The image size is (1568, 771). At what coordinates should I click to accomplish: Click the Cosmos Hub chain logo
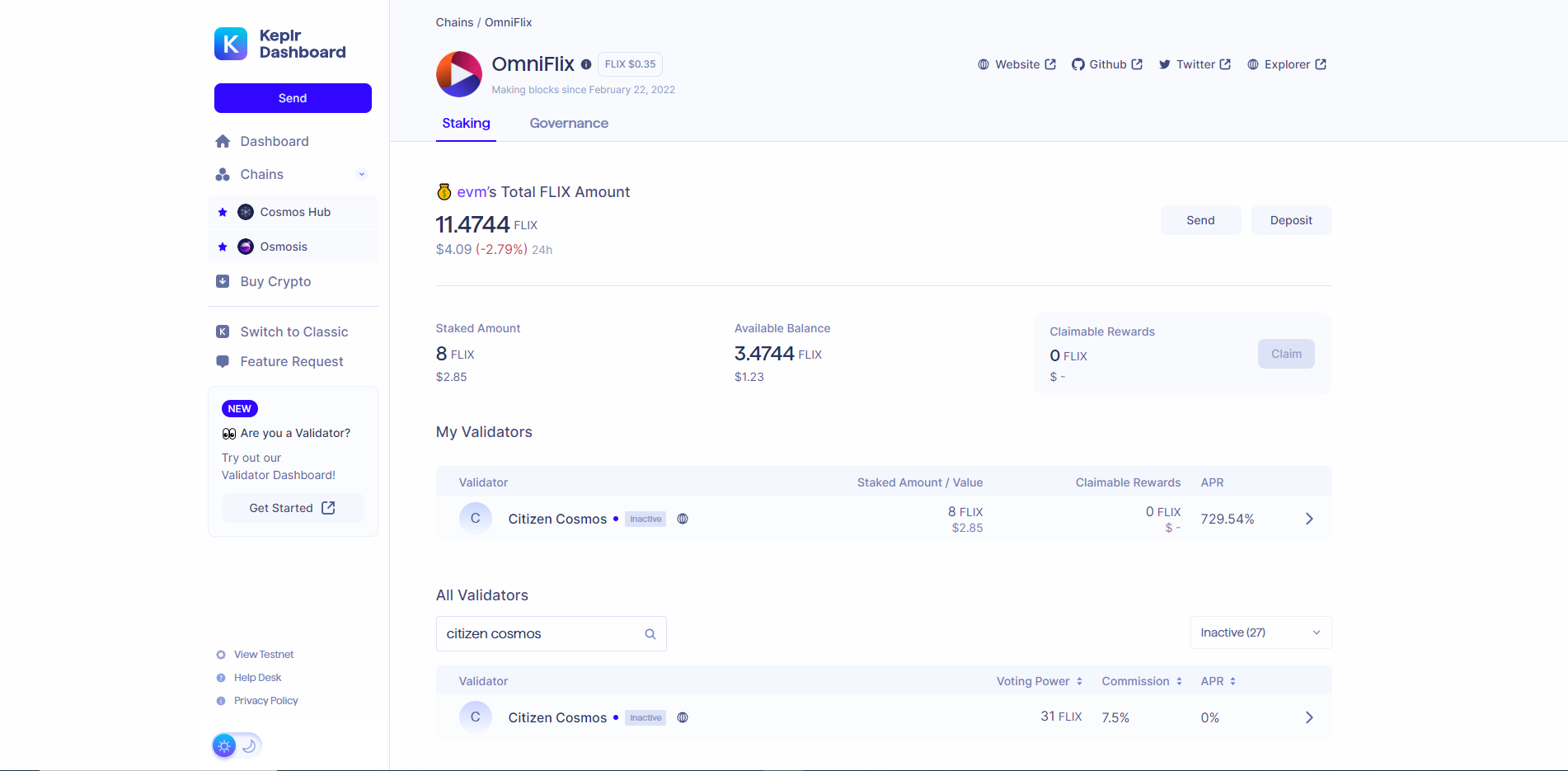click(x=246, y=212)
